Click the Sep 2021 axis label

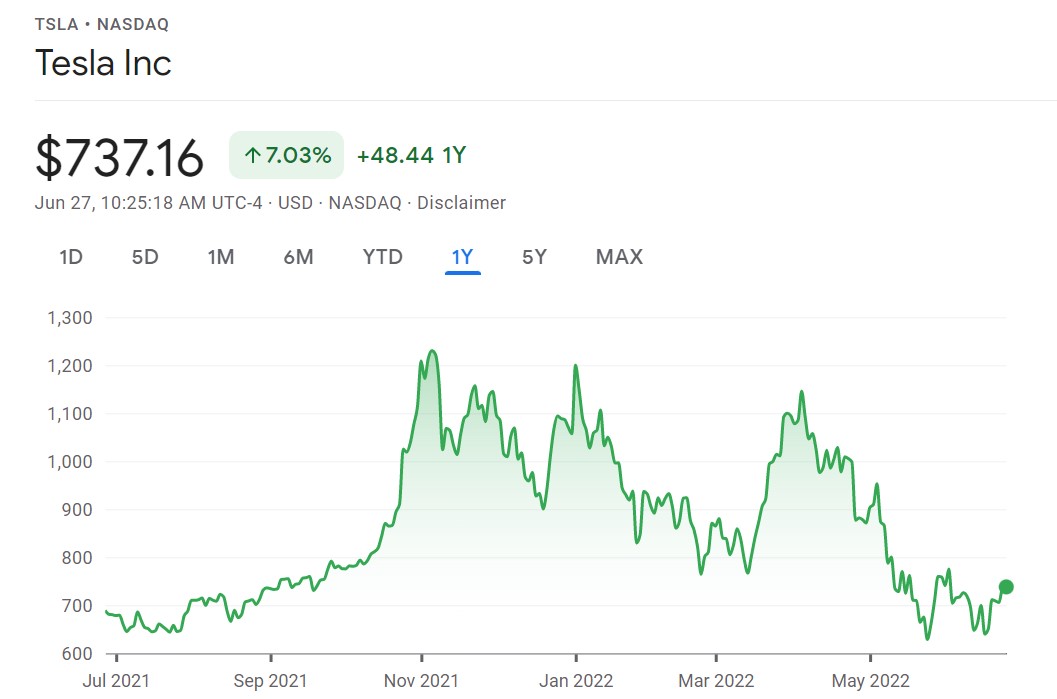pos(270,681)
